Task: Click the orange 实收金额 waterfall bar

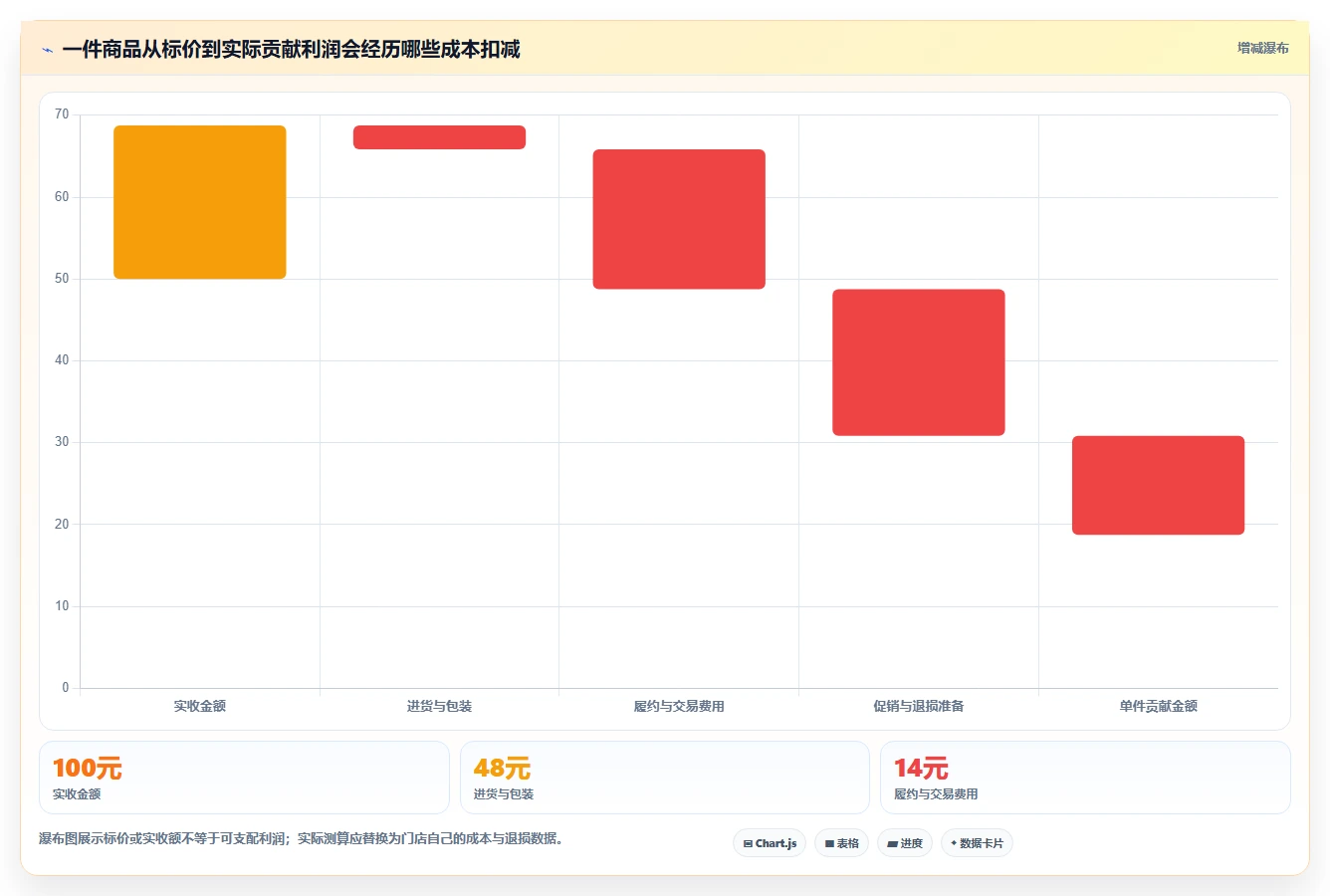Action: pyautogui.click(x=200, y=202)
